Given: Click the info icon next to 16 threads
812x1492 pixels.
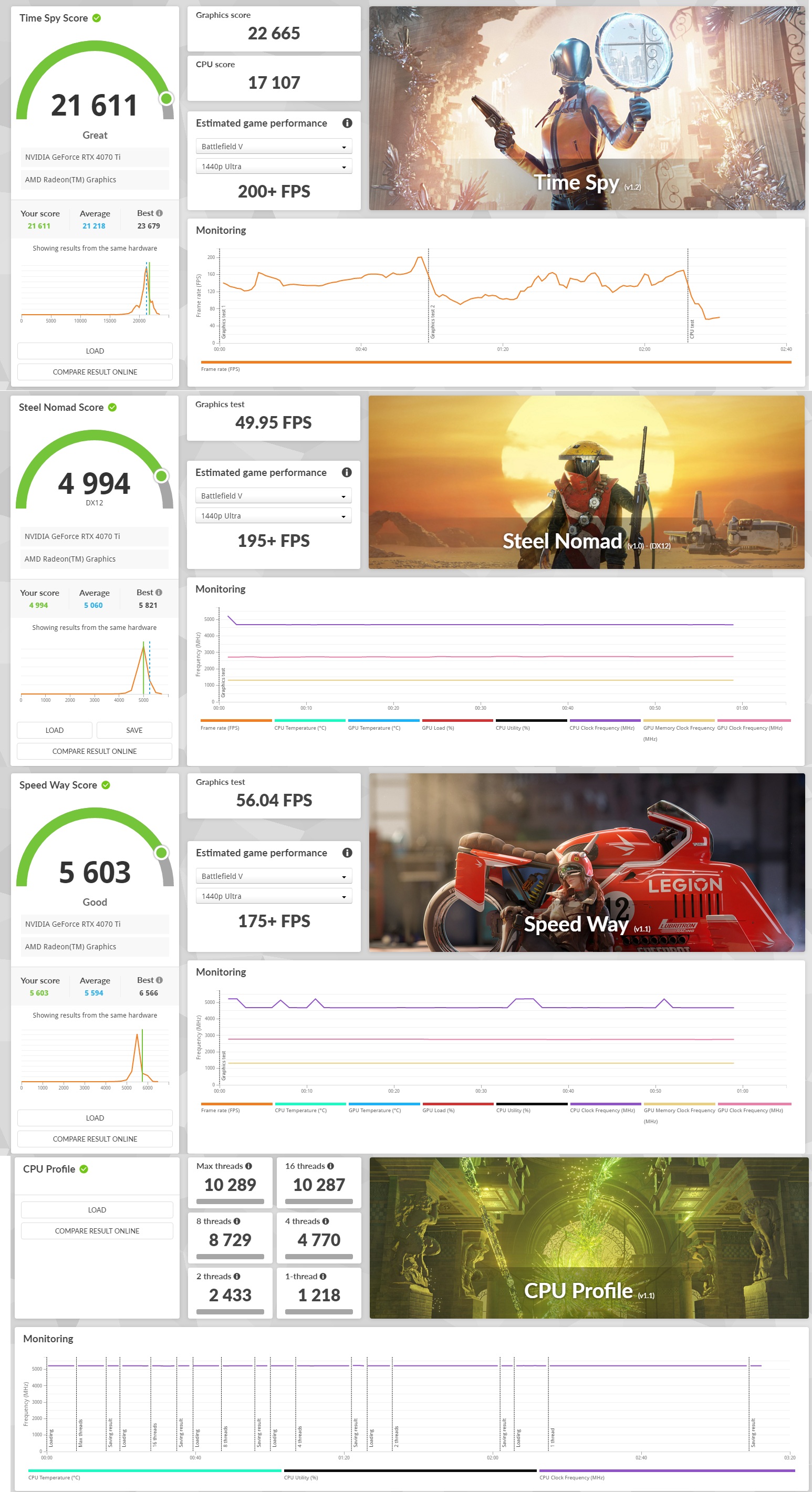Looking at the screenshot, I should pos(330,1166).
